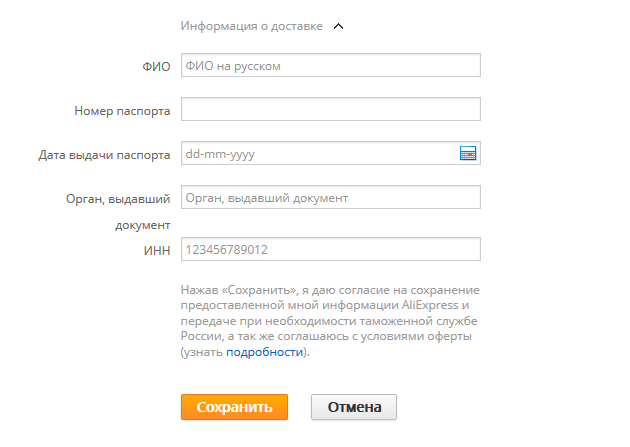Save the form with Сохранить
Screen dimensions: 630x447
[234, 407]
